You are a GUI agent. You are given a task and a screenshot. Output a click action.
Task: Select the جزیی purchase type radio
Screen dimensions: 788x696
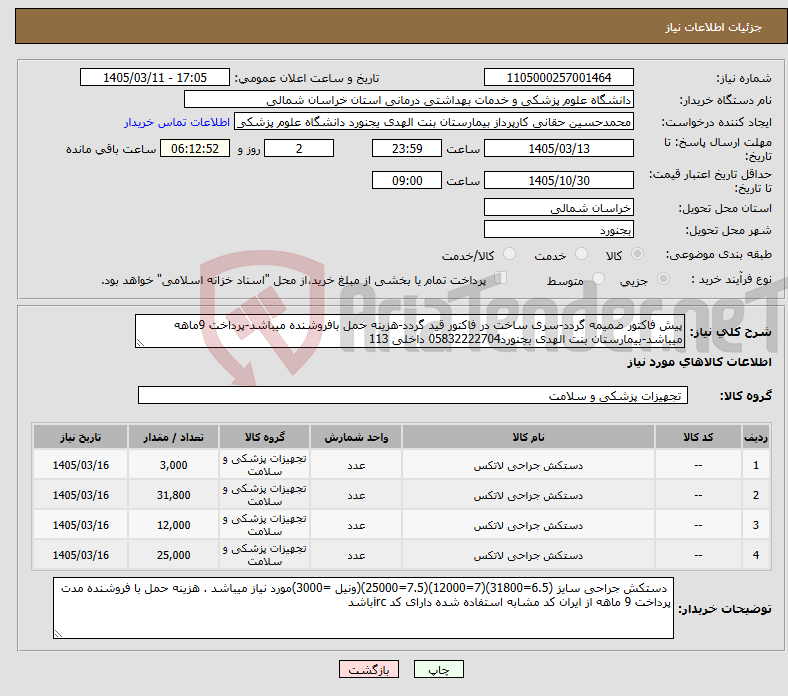(x=663, y=278)
